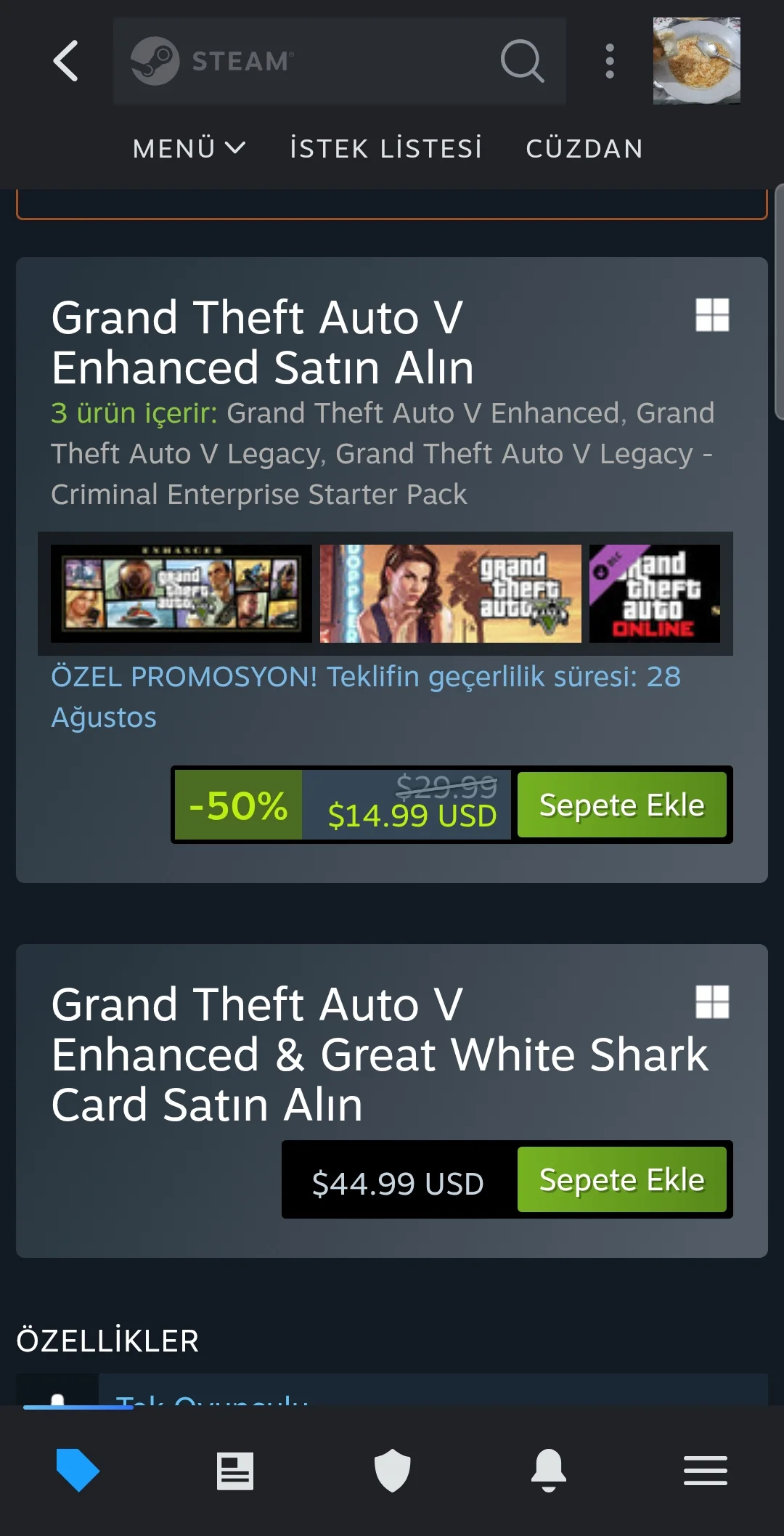Screen dimensions: 784x1536
Task: Open the CÜZDAN menu item
Action: pos(584,148)
